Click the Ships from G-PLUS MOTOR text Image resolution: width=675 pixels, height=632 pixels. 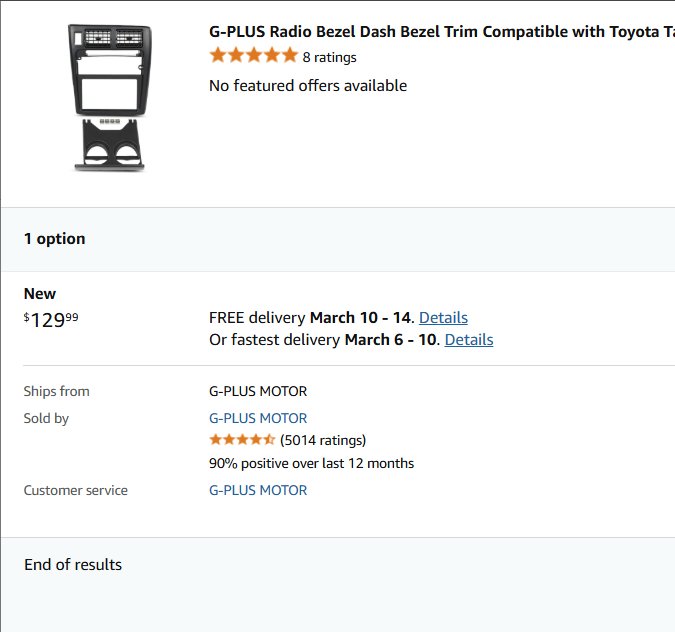pos(258,391)
